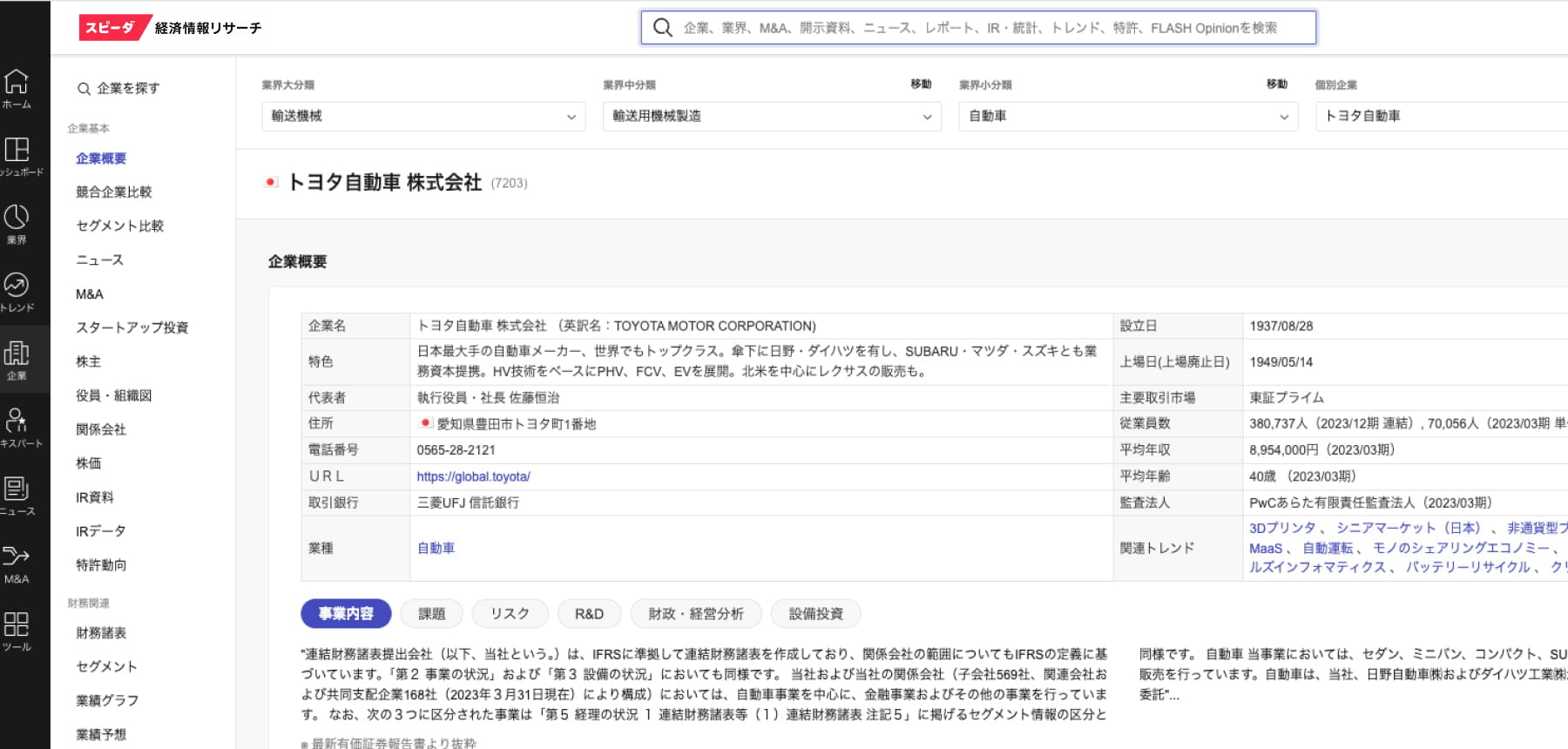Open the 業界大分類 dropdown 輸送機械
1568x749 pixels.
click(x=422, y=116)
